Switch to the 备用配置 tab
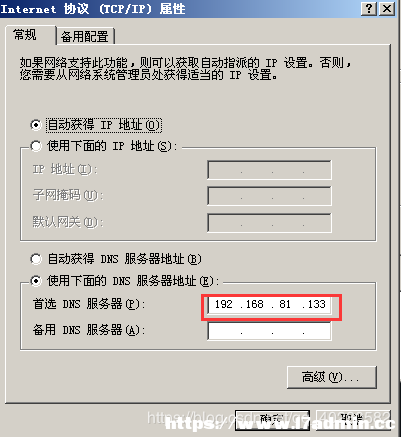401x437 pixels. pos(85,36)
